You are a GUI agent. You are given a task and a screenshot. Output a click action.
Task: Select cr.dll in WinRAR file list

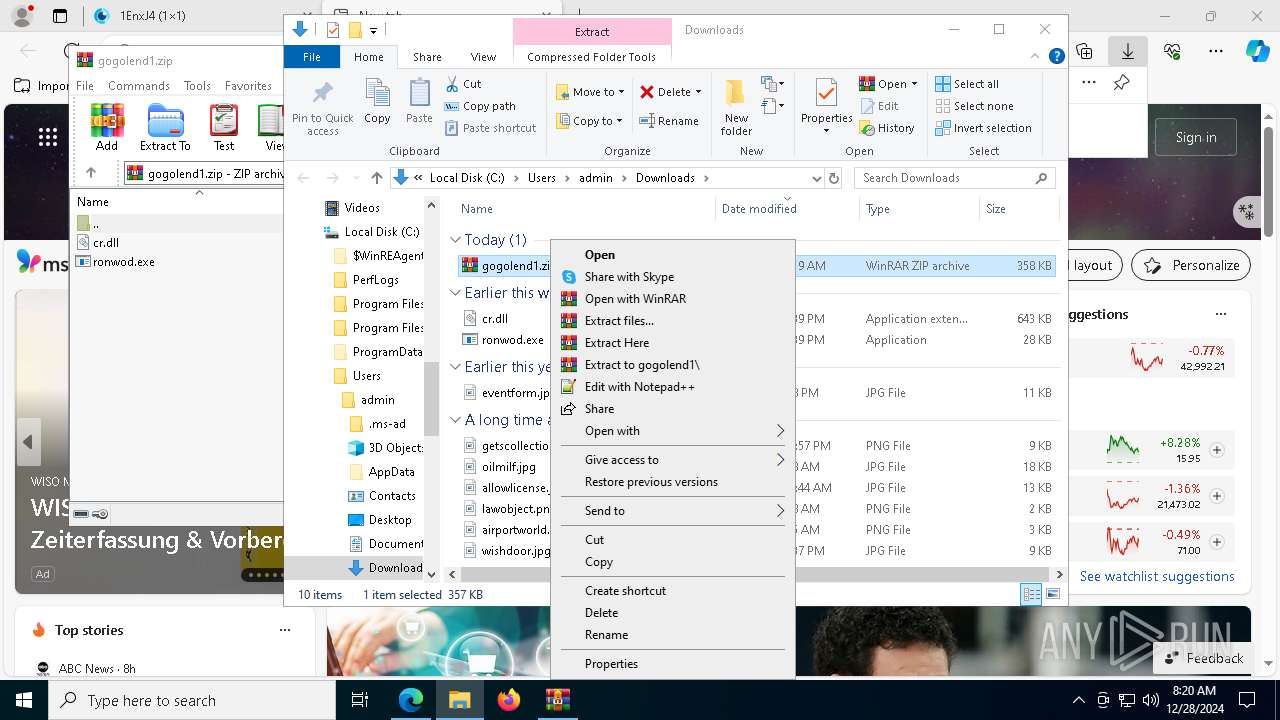[105, 242]
